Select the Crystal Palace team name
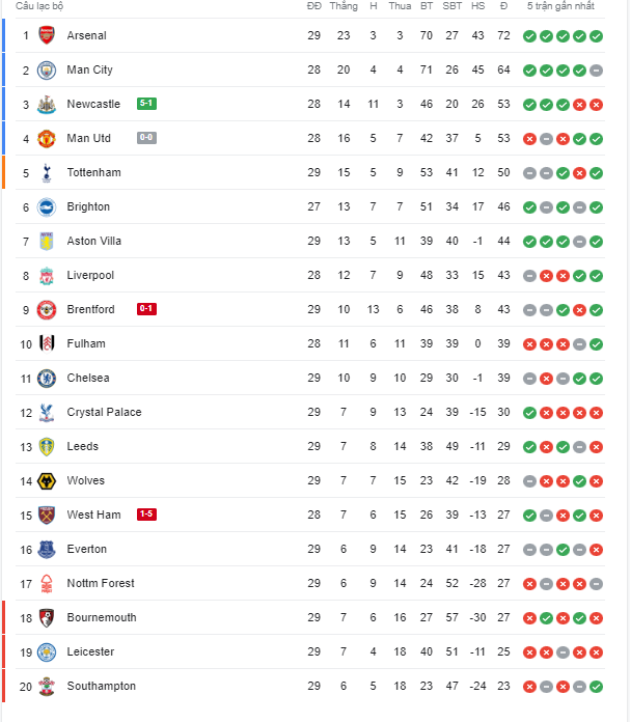The height and width of the screenshot is (722, 630). [x=104, y=412]
